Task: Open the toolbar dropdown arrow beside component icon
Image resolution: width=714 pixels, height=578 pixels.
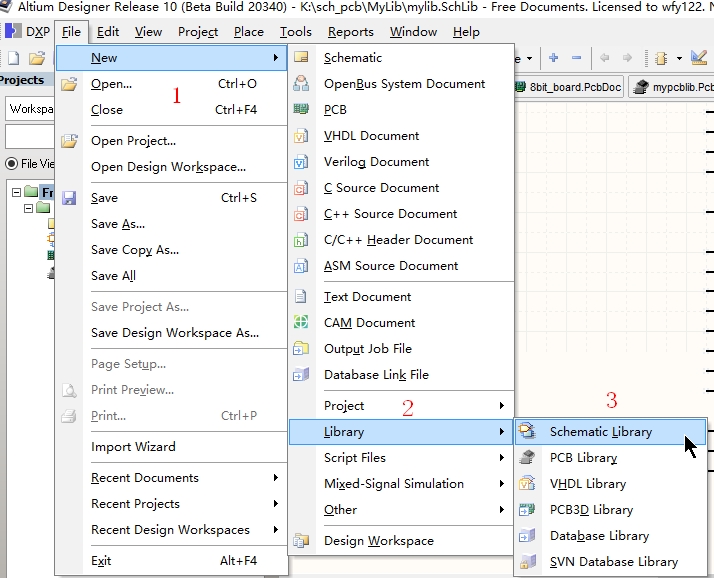Action: point(679,58)
